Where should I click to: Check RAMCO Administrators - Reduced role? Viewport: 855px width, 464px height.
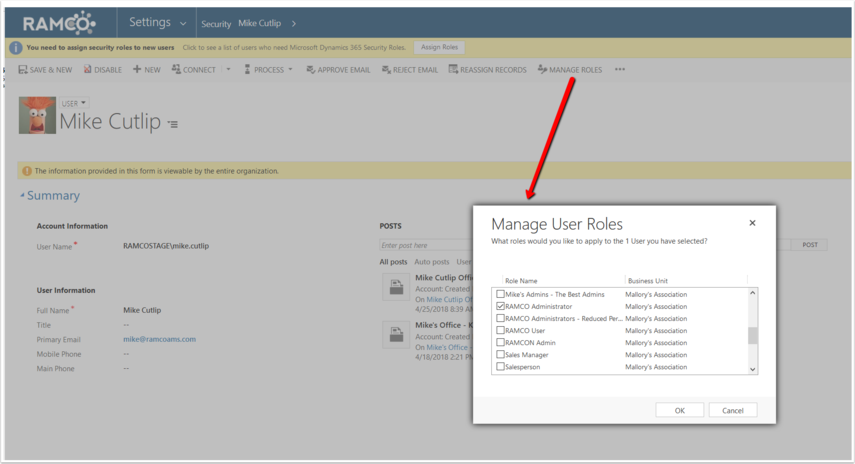point(500,318)
